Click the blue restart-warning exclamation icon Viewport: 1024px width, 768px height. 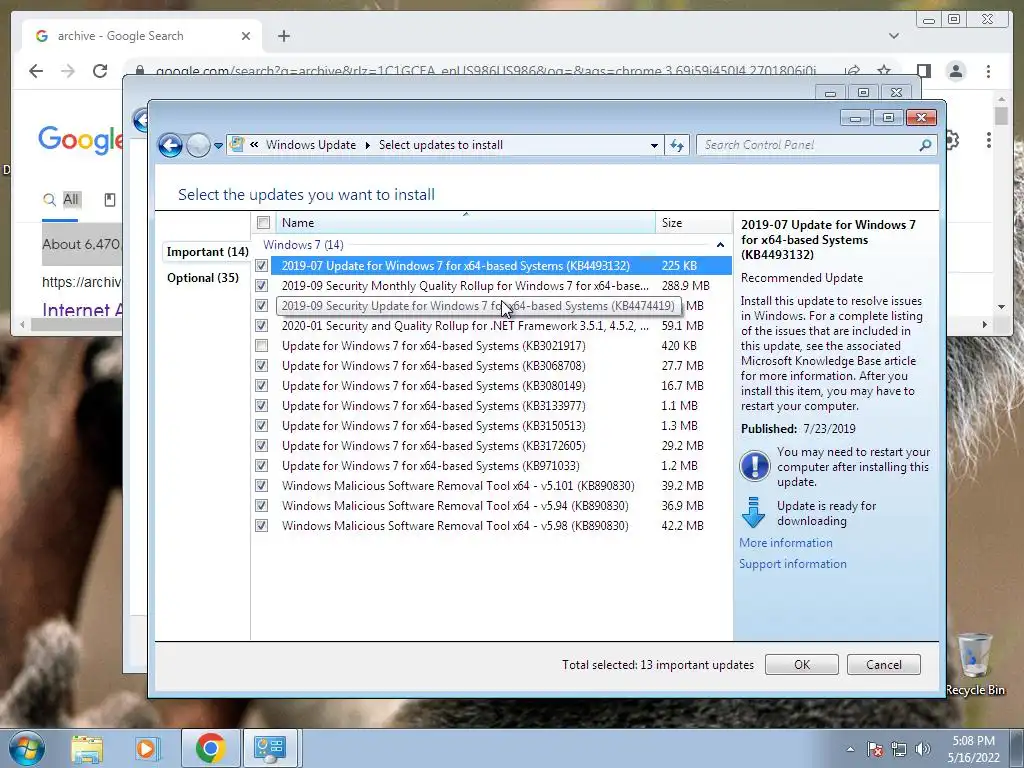pos(754,466)
